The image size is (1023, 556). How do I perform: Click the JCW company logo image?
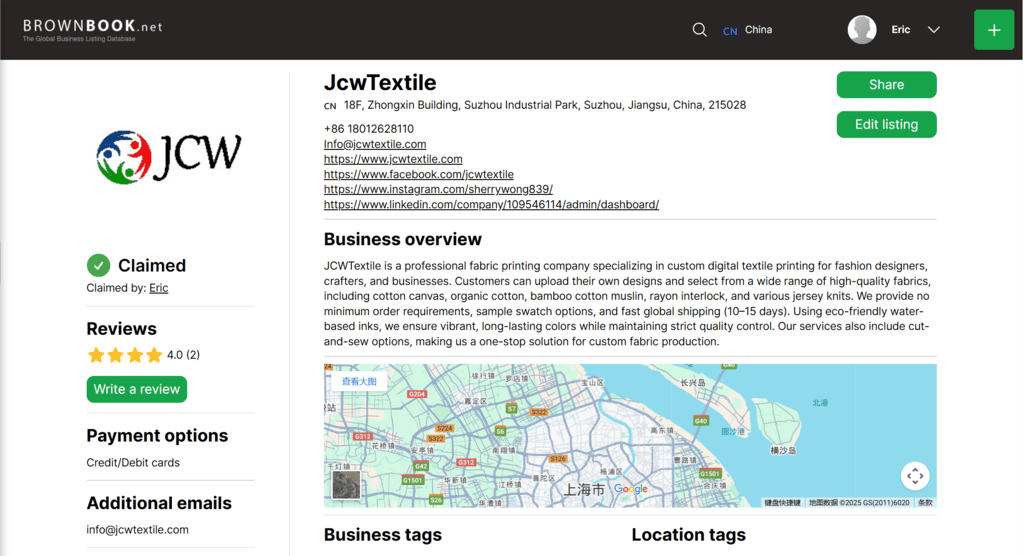tap(169, 157)
